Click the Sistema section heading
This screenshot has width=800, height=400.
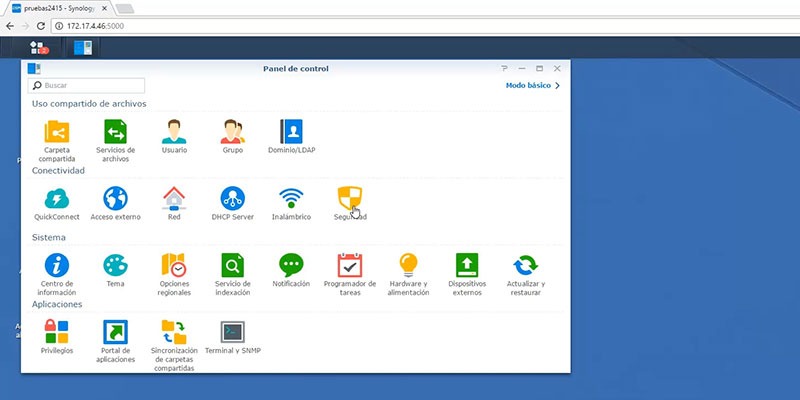[x=48, y=237]
